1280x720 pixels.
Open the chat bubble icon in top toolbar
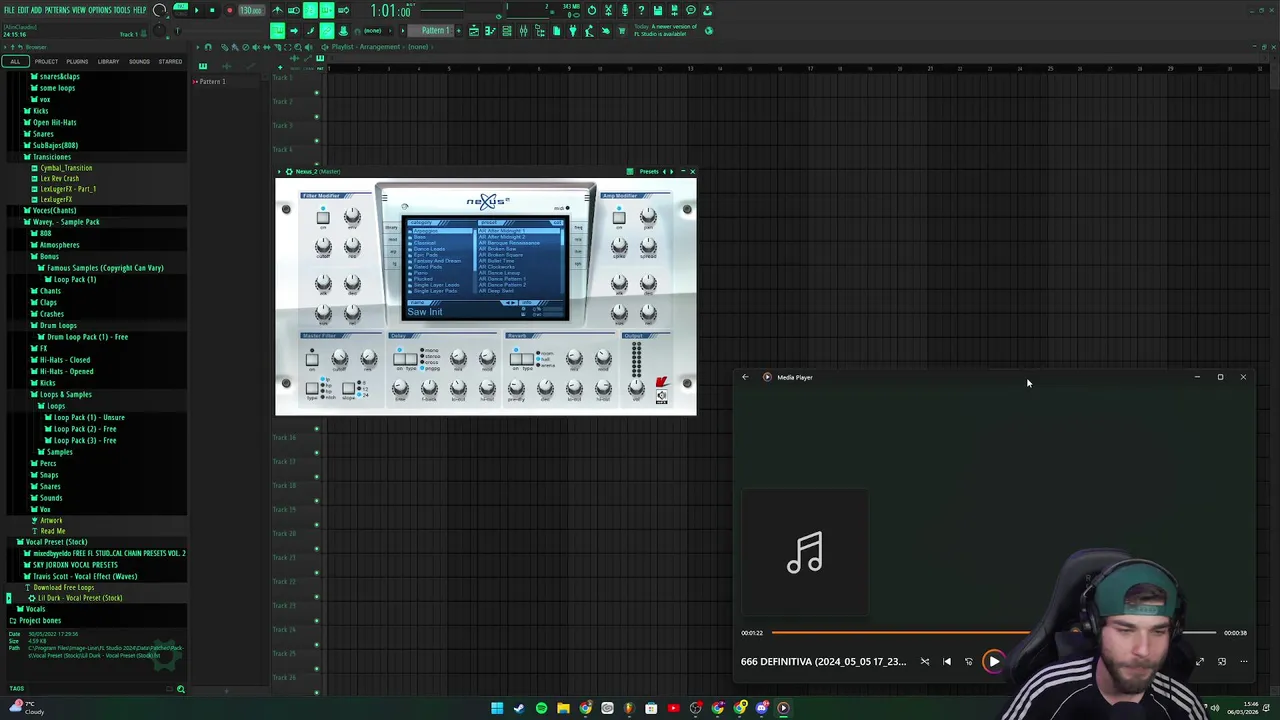690,10
